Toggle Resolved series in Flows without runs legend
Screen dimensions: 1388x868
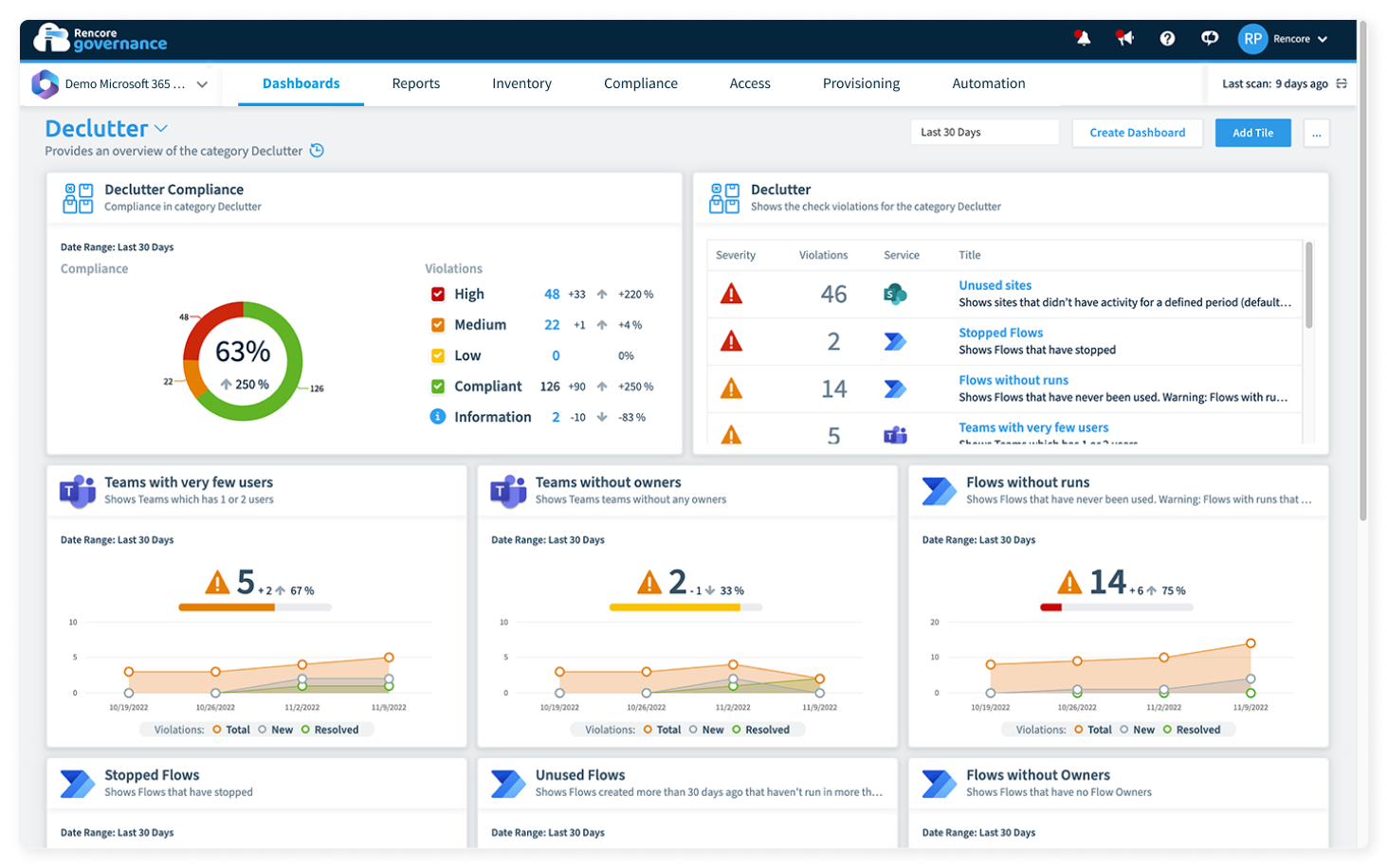1192,730
